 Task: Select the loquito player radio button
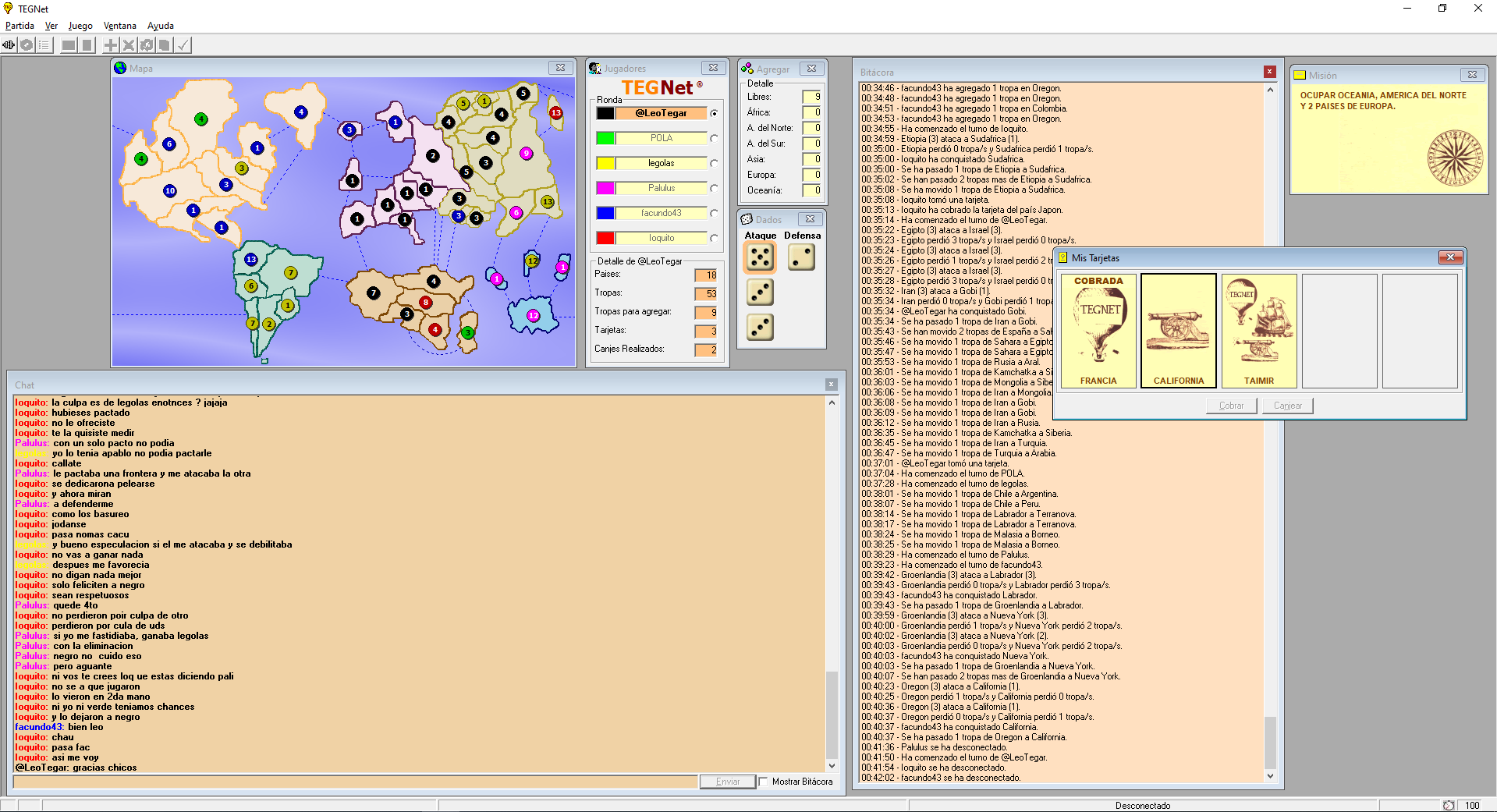[714, 239]
